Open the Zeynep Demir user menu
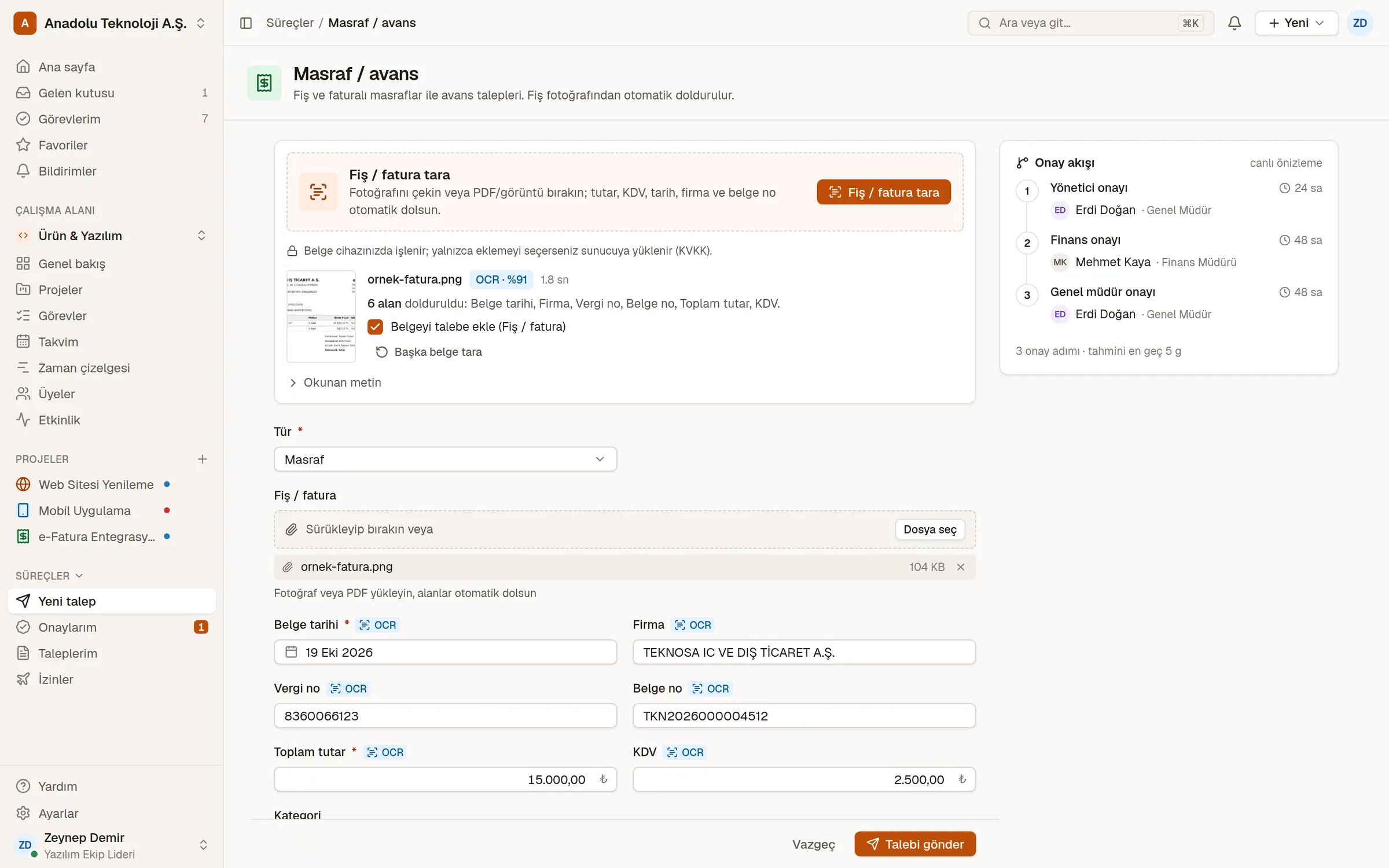1389x868 pixels. (112, 845)
